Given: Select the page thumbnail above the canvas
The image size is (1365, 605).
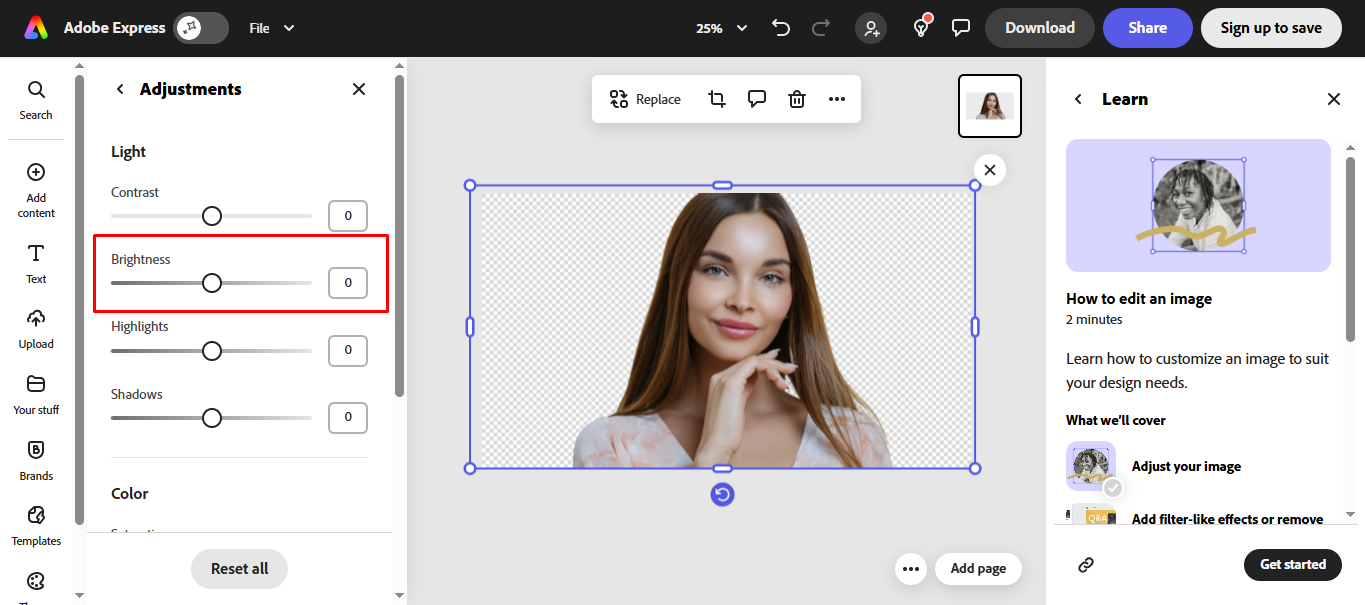Looking at the screenshot, I should click(x=989, y=105).
